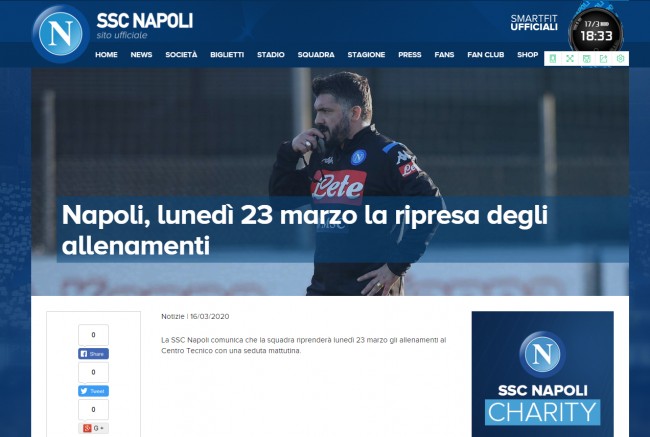Click the SSC Napoli crest logo
650x437 pixels.
click(x=61, y=34)
